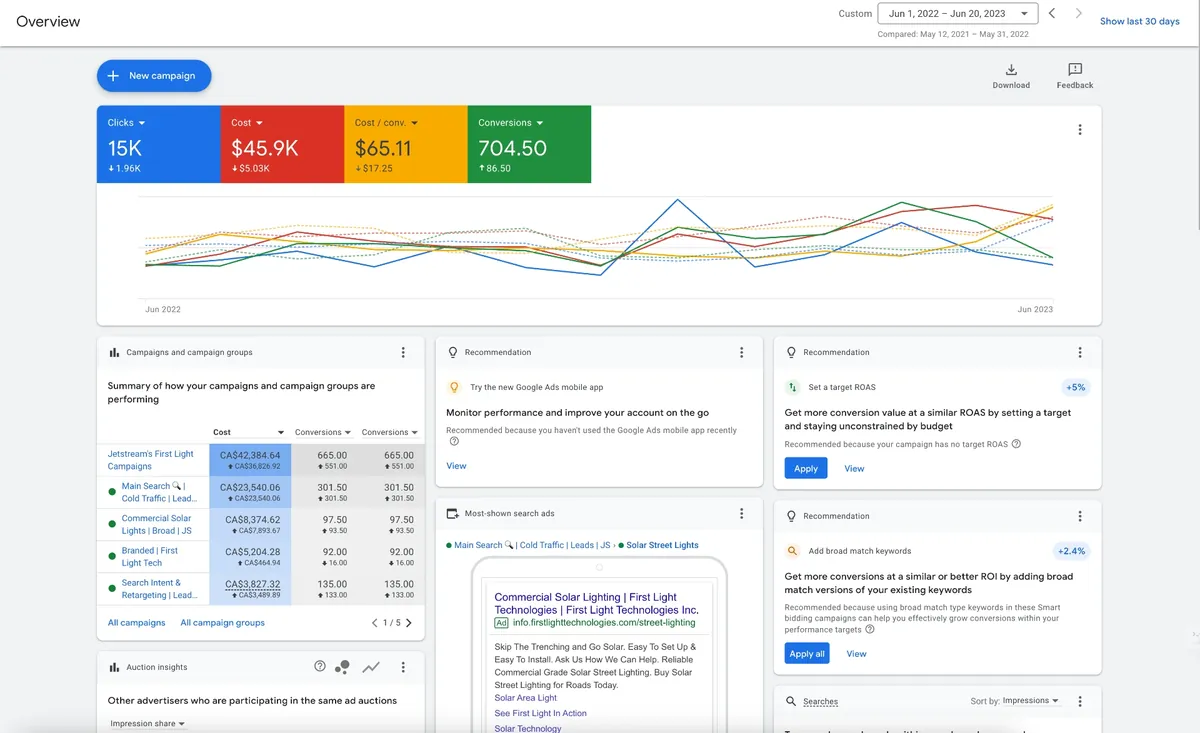Open the Clicks metric dropdown
Image resolution: width=1200 pixels, height=733 pixels.
pyautogui.click(x=127, y=123)
